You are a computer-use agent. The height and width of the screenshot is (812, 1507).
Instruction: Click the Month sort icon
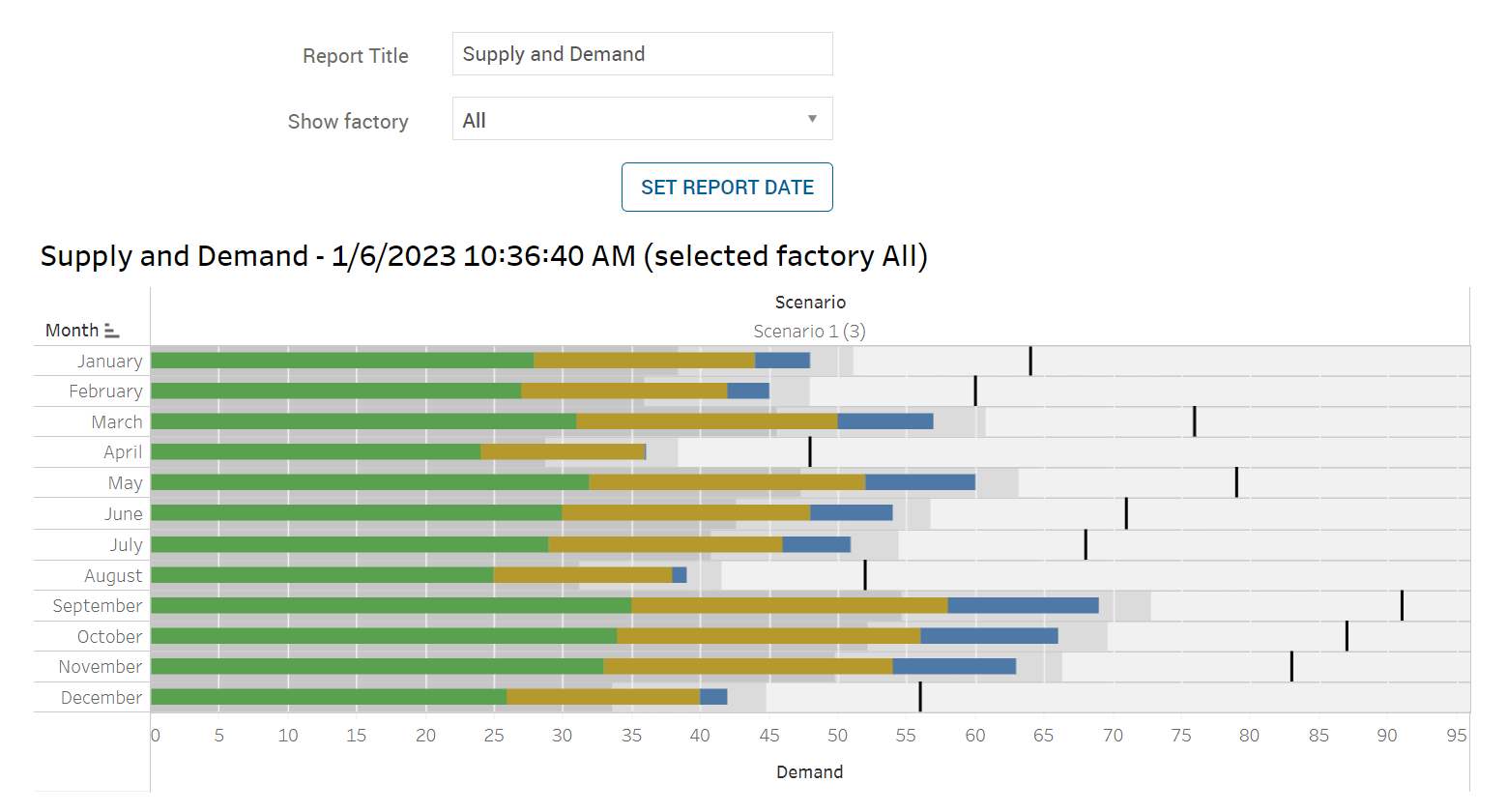point(112,331)
